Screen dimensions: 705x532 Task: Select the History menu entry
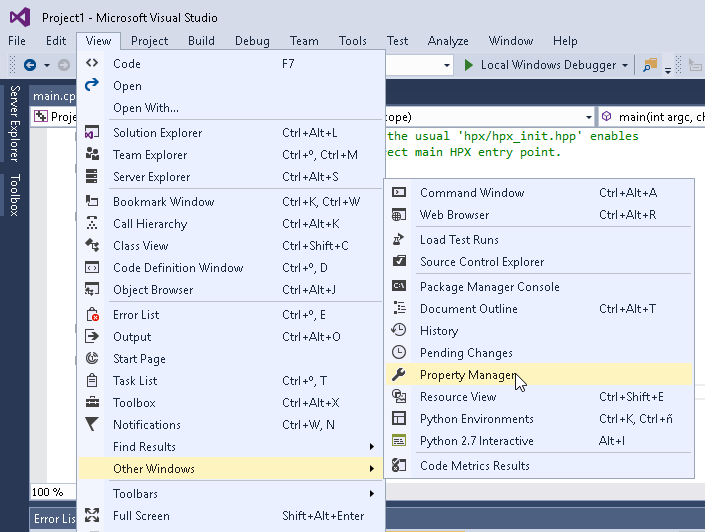(x=539, y=331)
